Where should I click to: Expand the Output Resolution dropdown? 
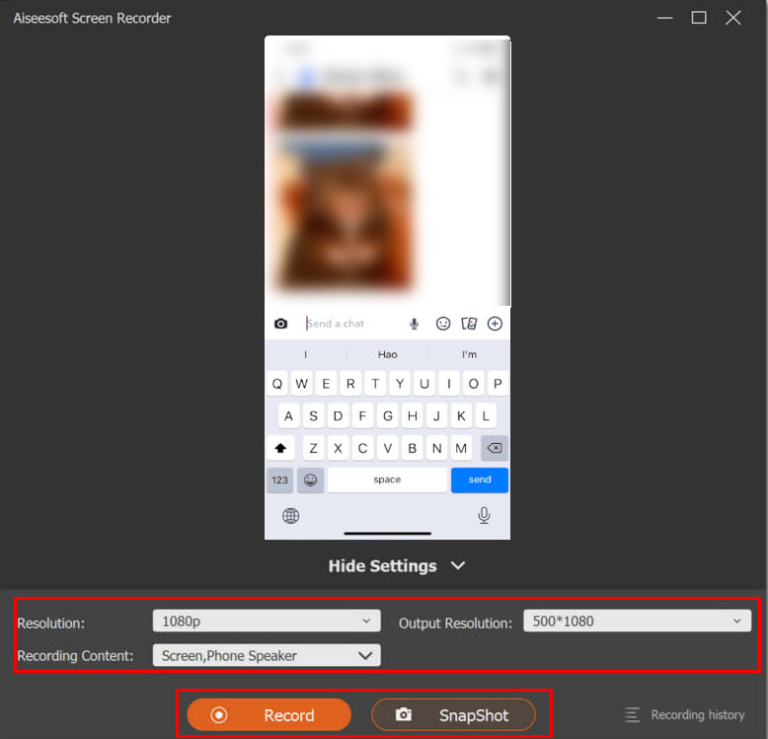click(636, 621)
